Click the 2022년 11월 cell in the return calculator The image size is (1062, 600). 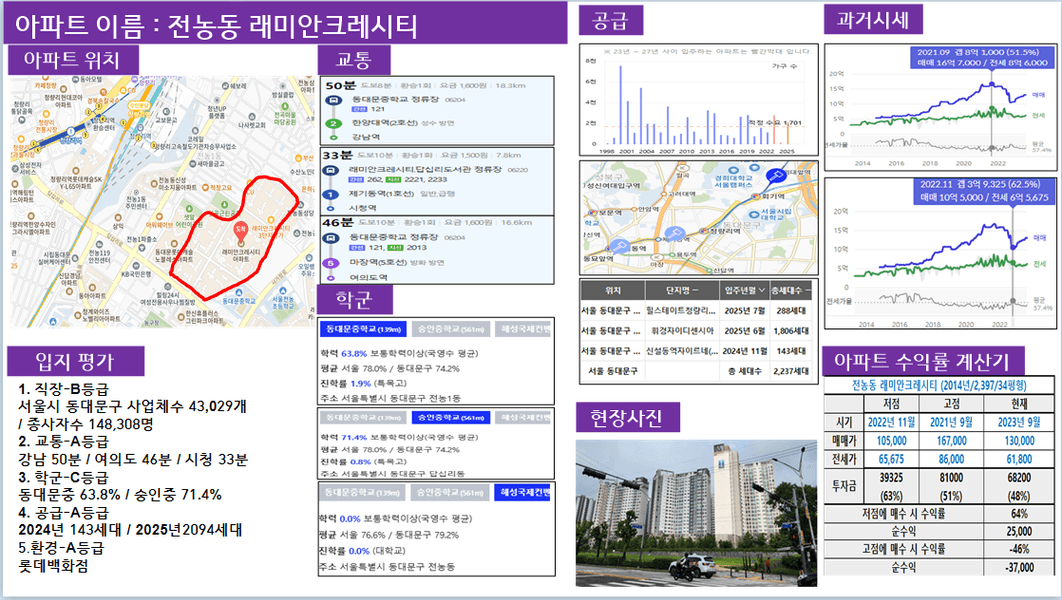point(891,422)
